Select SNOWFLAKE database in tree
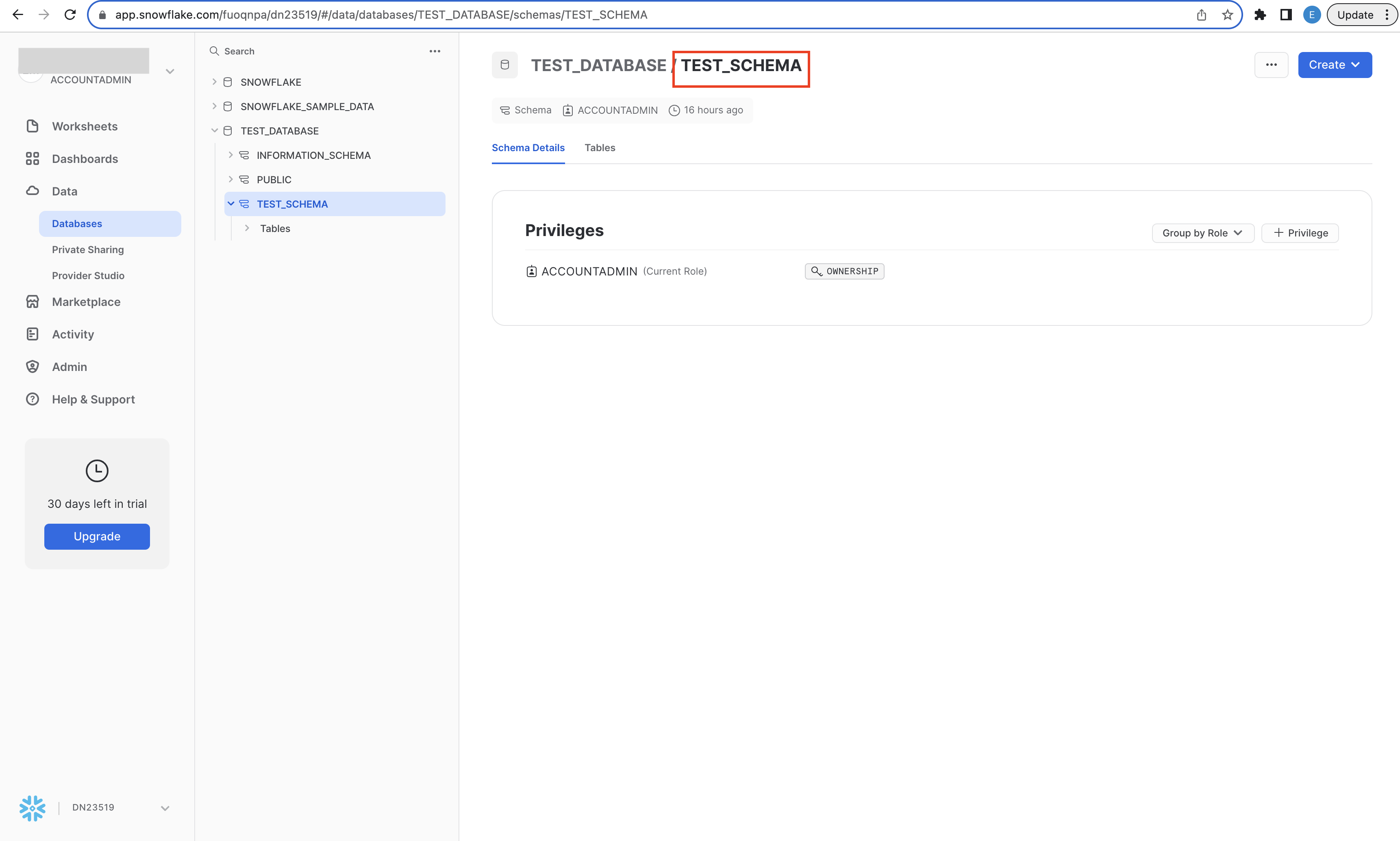Screen dimensions: 1400x841 click(270, 82)
